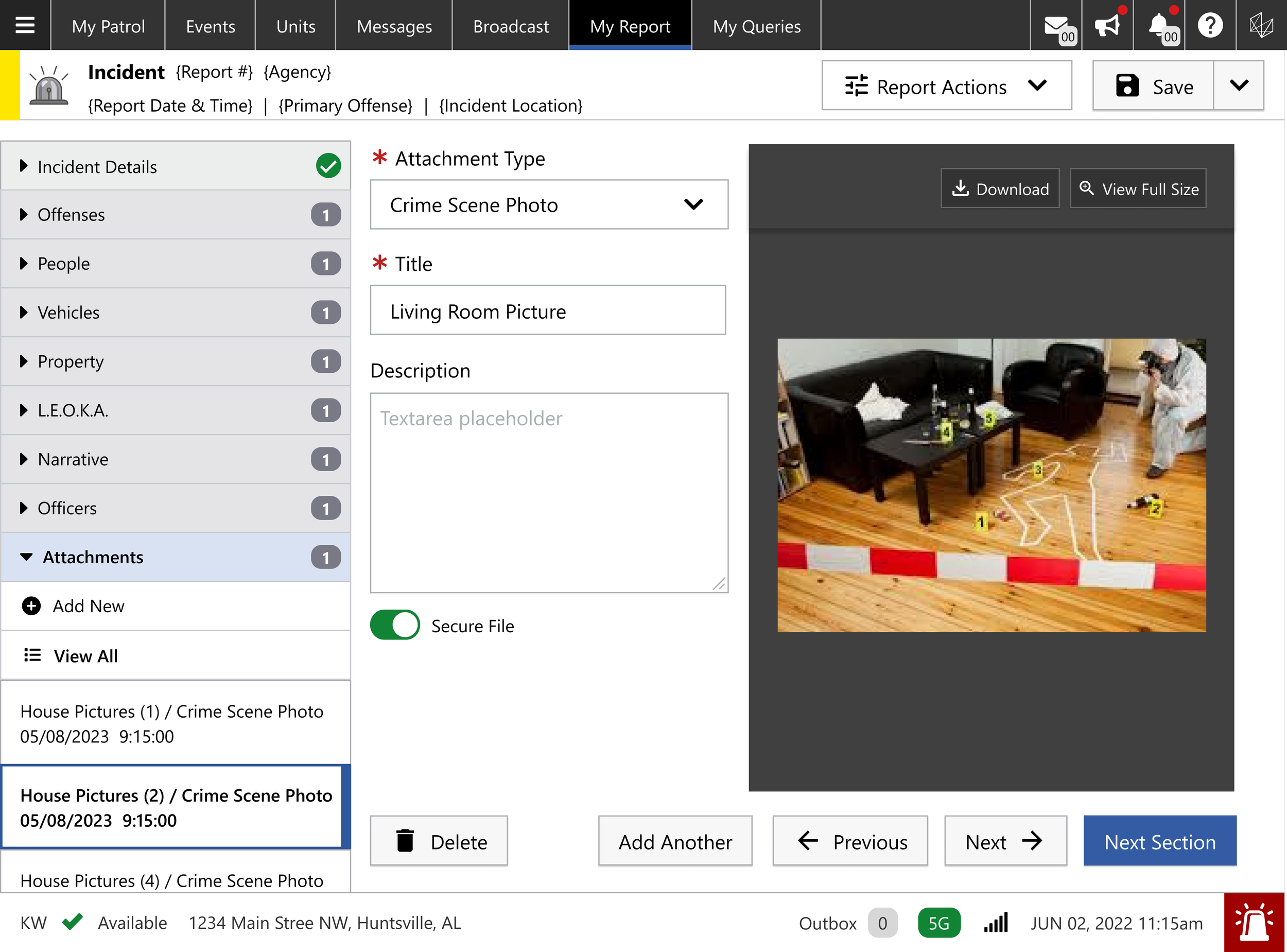This screenshot has height=952, width=1287.
Task: Click the red emergency siren button
Action: 1254,922
